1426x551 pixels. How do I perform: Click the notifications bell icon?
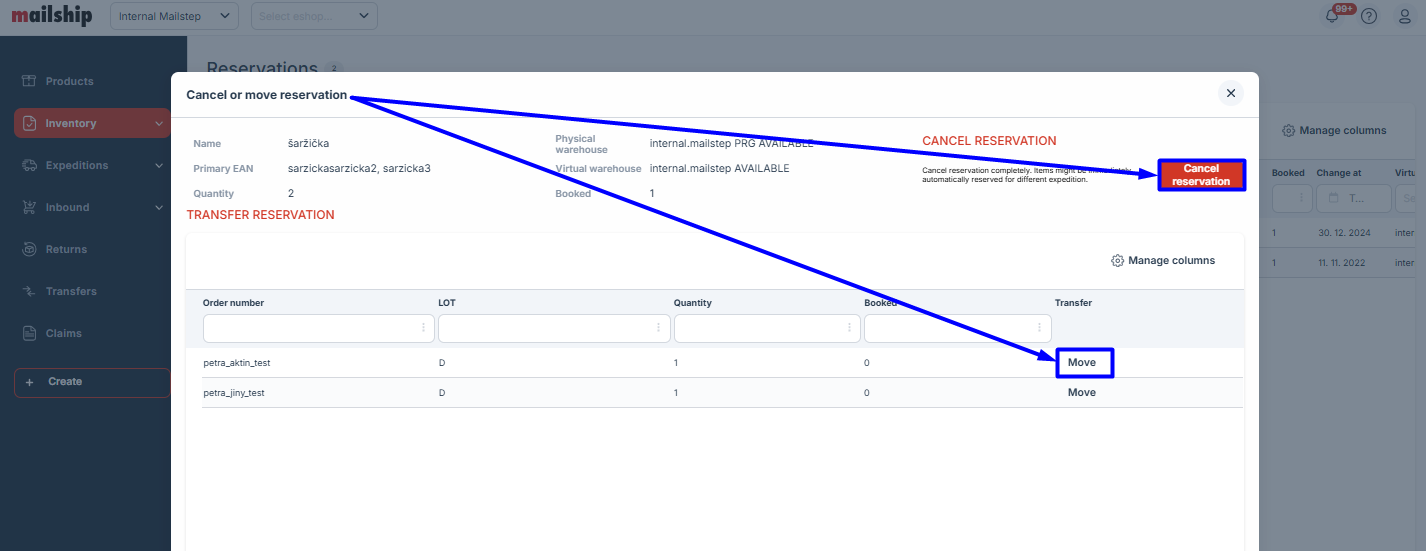(1332, 16)
